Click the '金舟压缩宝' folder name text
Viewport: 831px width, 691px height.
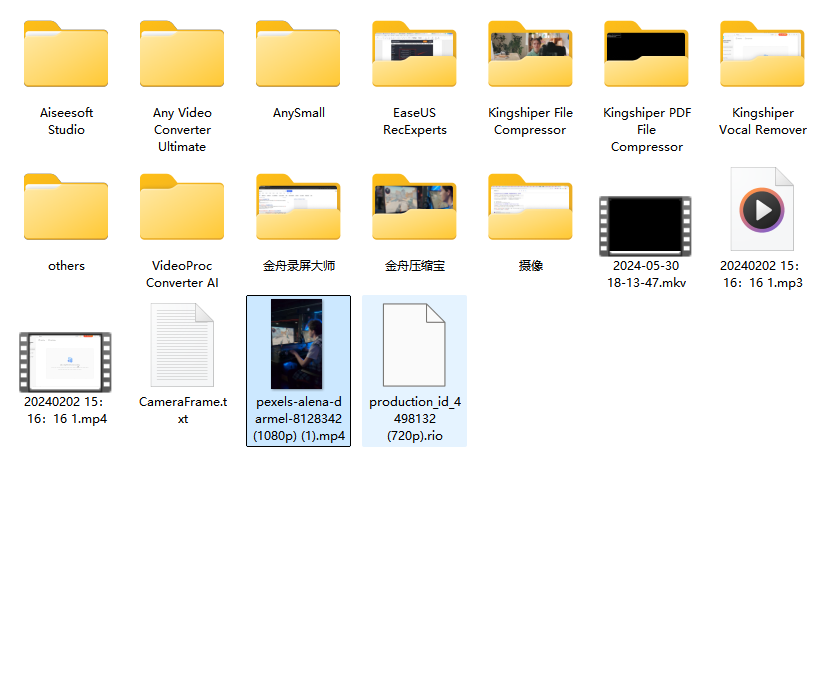[414, 265]
